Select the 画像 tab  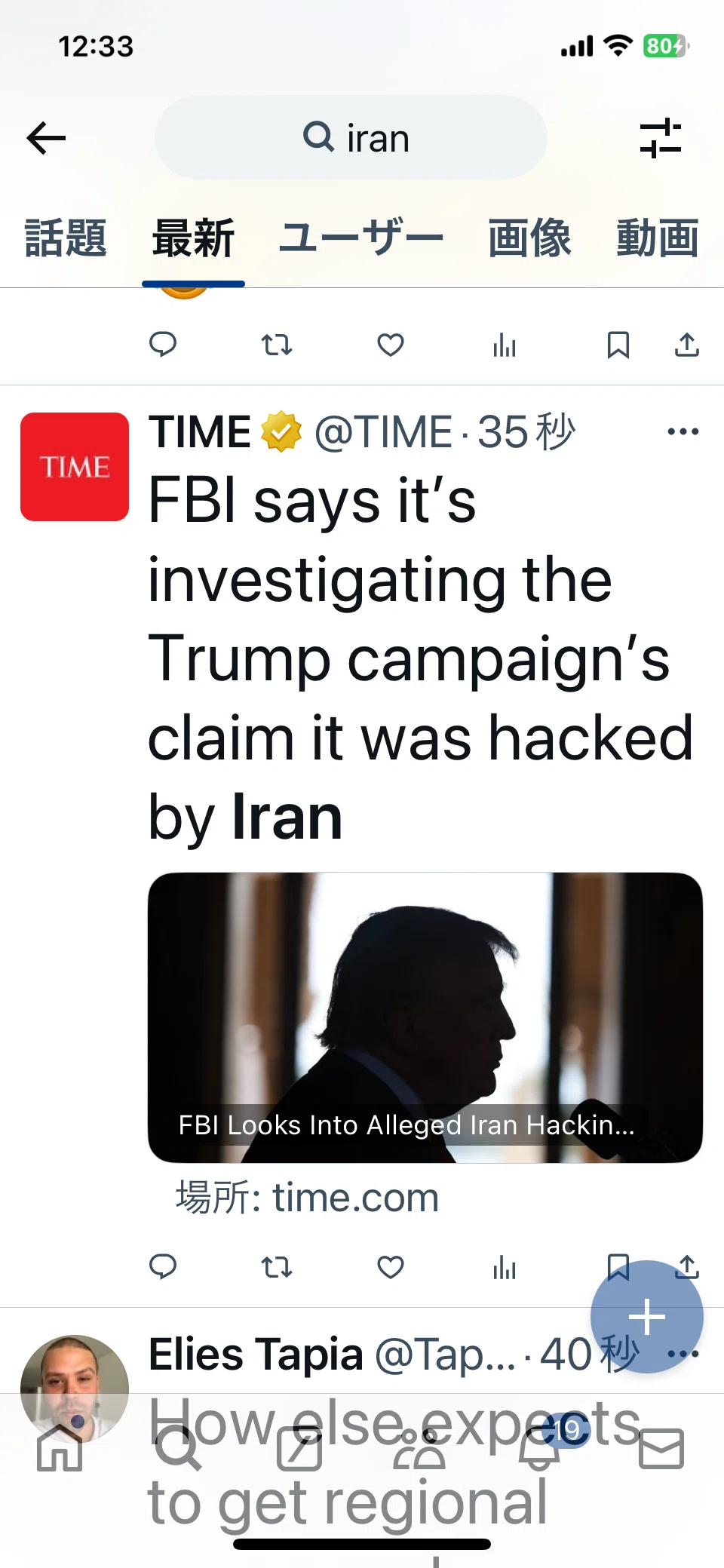click(529, 238)
